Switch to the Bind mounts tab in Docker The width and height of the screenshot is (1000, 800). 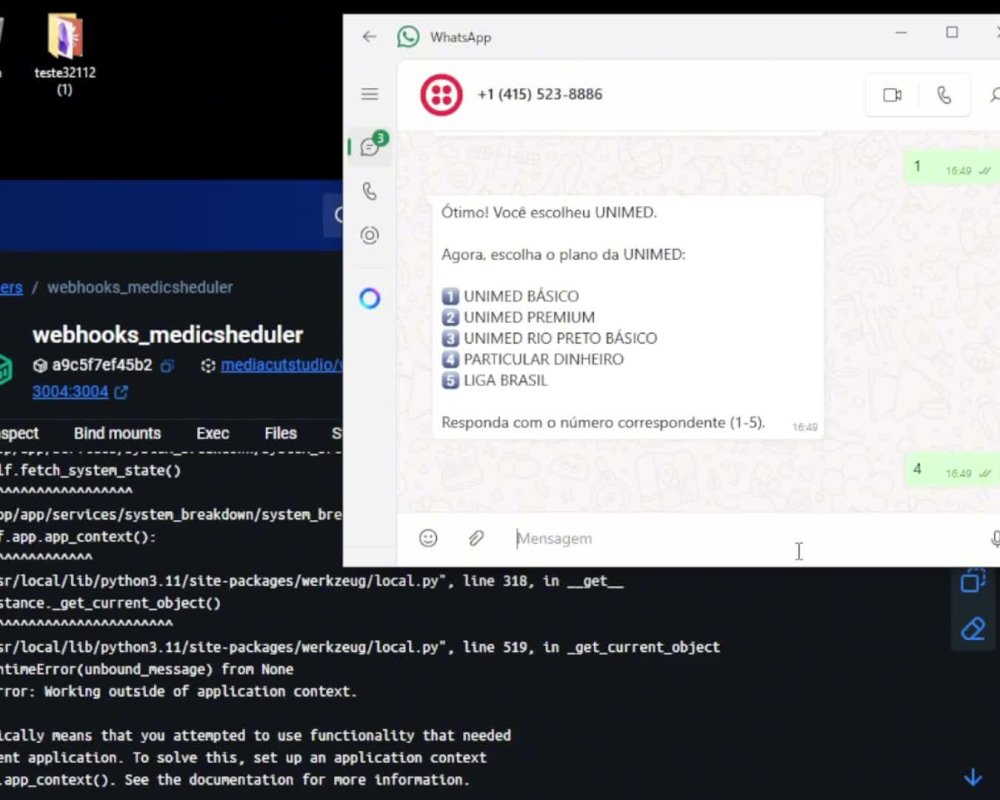coord(117,433)
